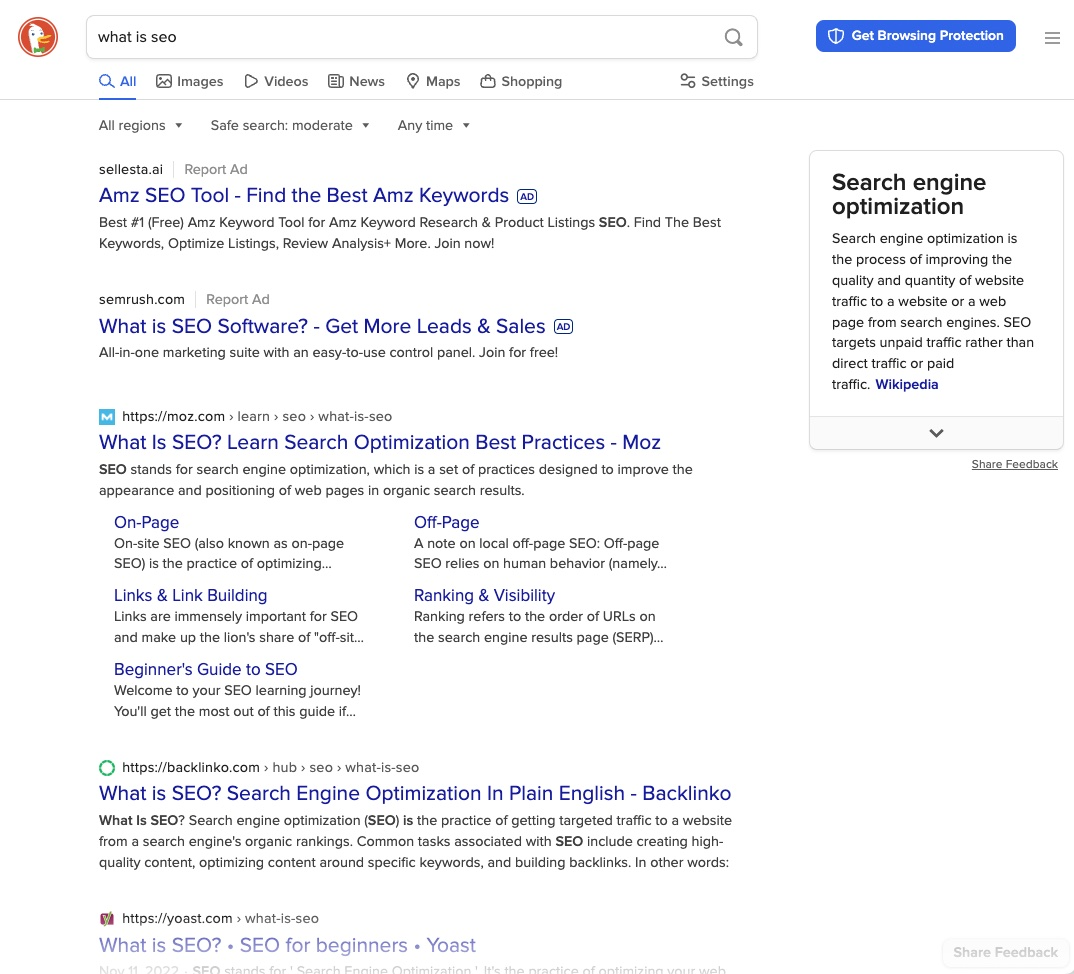Image resolution: width=1074 pixels, height=974 pixels.
Task: Click the https://backlinko.com breadcrumb URL
Action: click(190, 767)
